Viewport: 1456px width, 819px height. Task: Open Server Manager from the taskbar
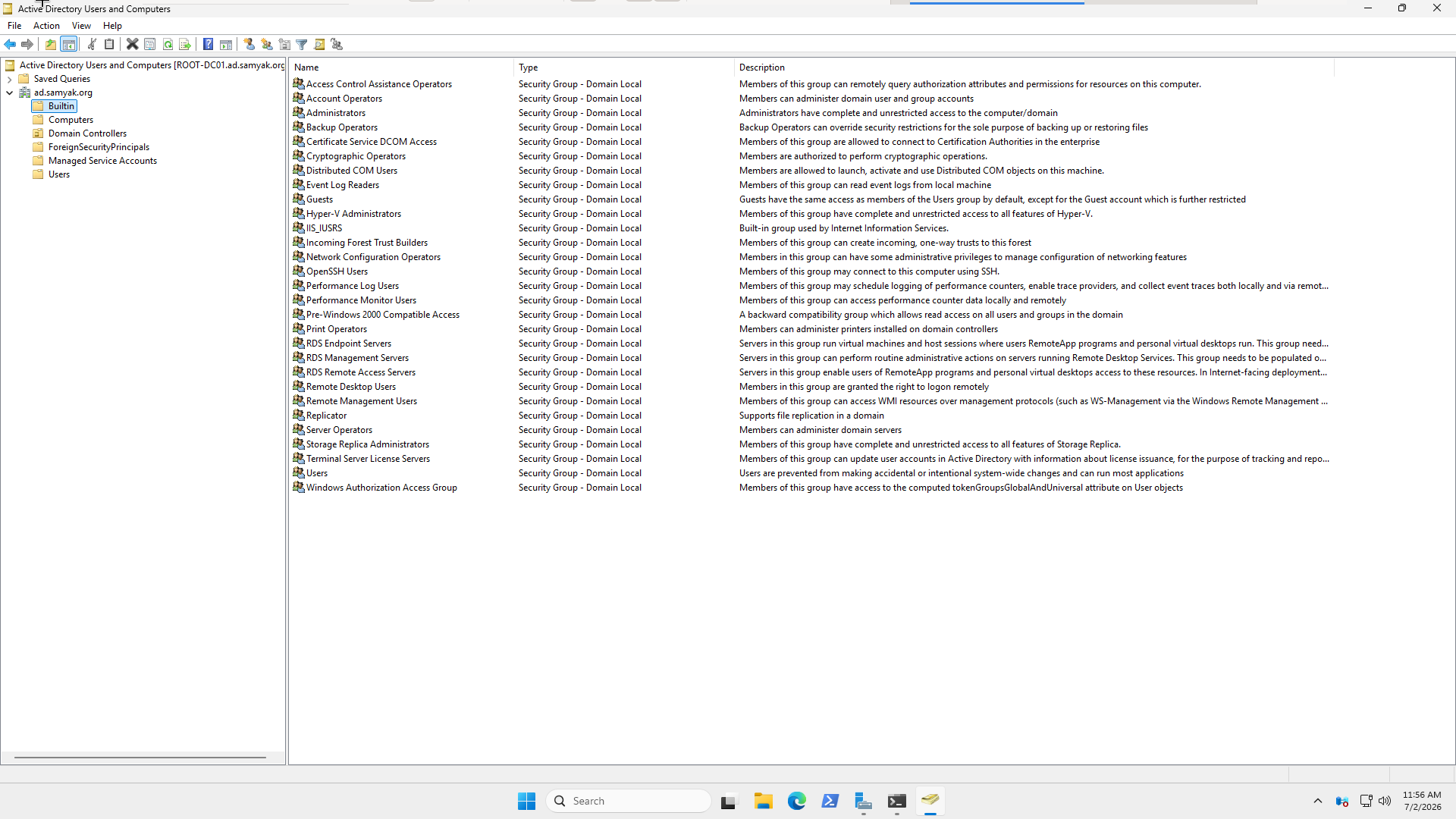(863, 801)
